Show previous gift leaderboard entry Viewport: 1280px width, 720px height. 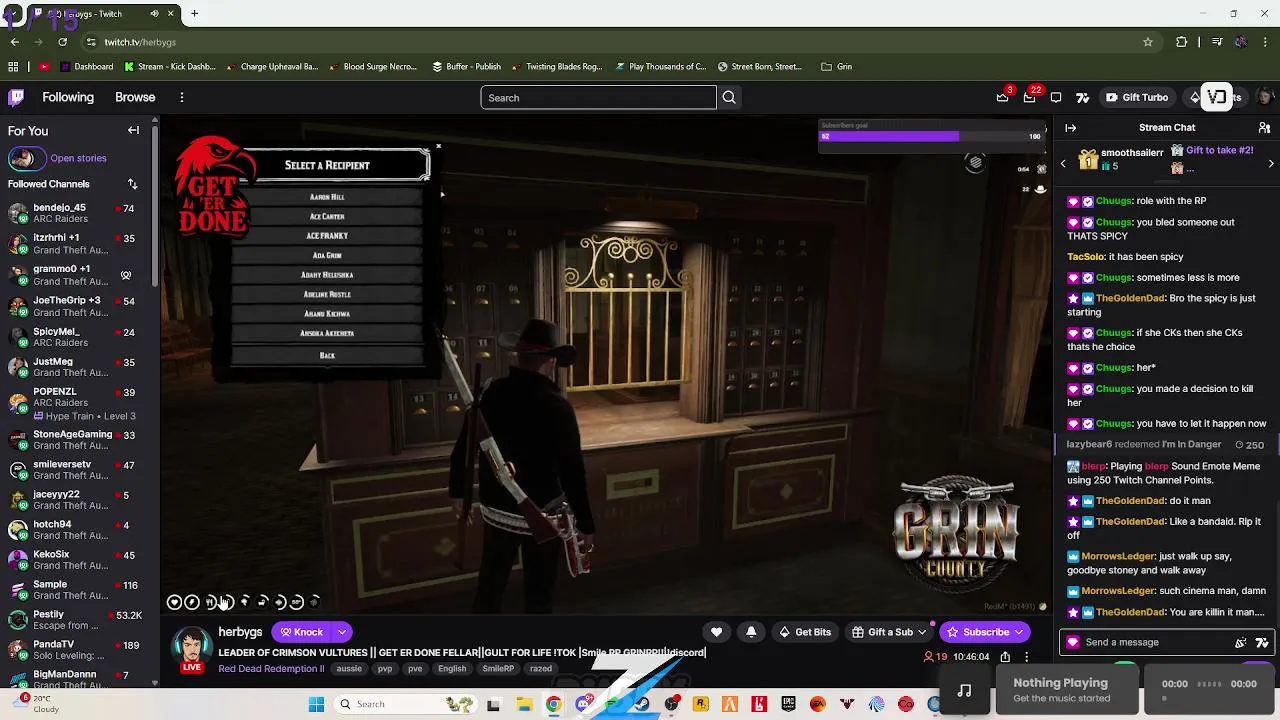(x=1063, y=163)
